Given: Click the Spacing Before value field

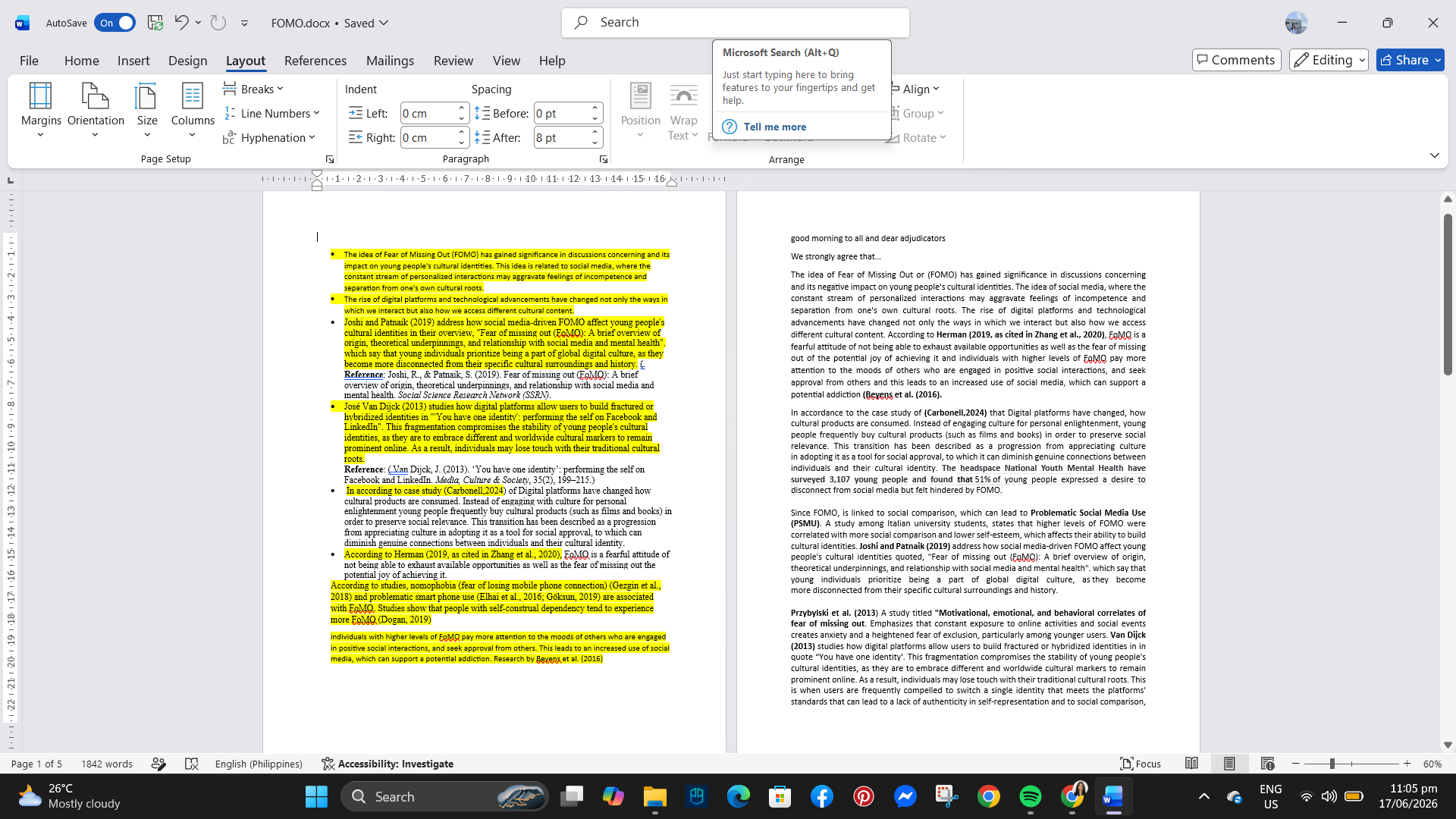Looking at the screenshot, I should 562,114.
